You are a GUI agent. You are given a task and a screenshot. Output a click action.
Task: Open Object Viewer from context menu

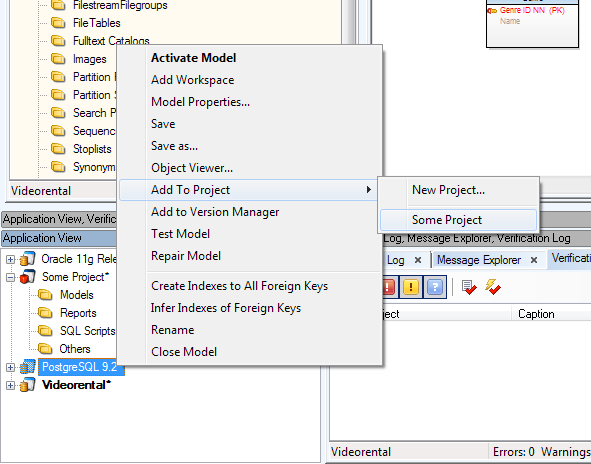(x=250, y=168)
